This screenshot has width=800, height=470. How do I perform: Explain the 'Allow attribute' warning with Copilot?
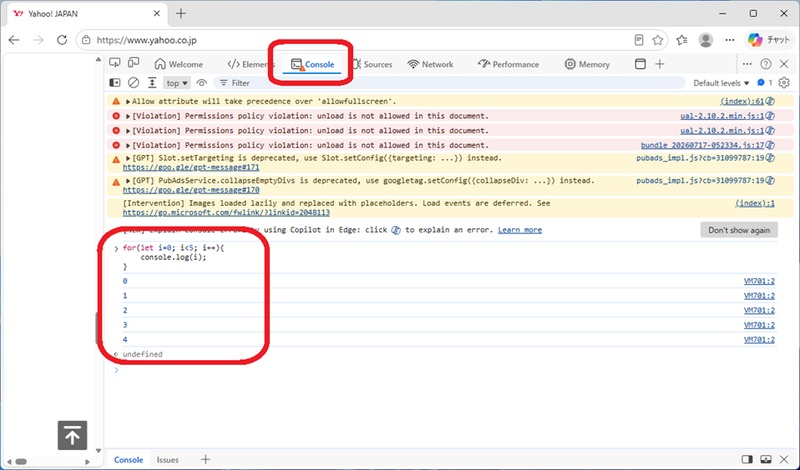click(770, 101)
